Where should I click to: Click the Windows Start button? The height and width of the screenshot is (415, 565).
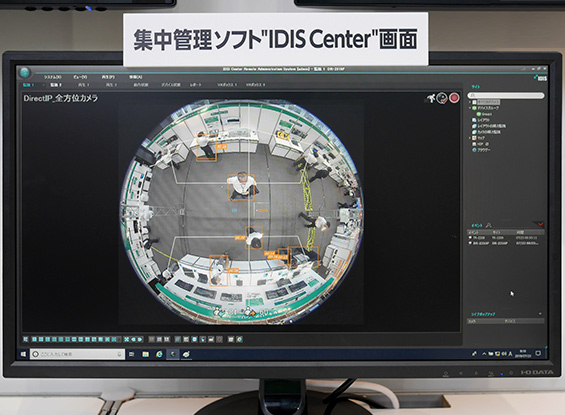pyautogui.click(x=24, y=354)
